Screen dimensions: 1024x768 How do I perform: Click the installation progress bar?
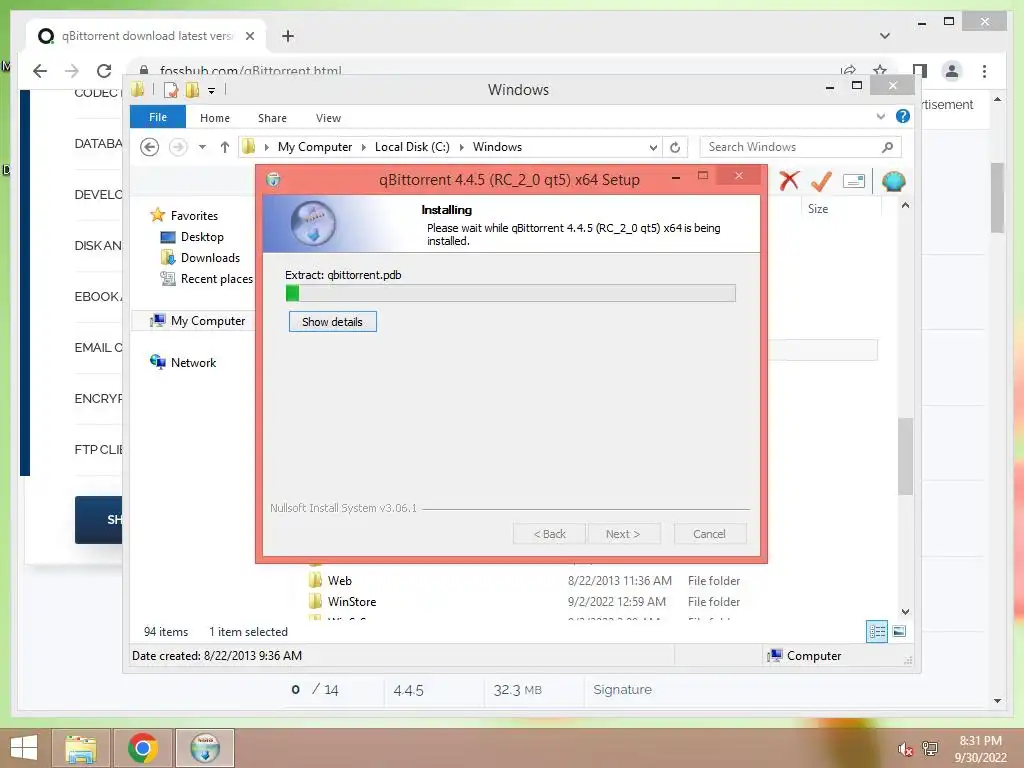(x=511, y=293)
